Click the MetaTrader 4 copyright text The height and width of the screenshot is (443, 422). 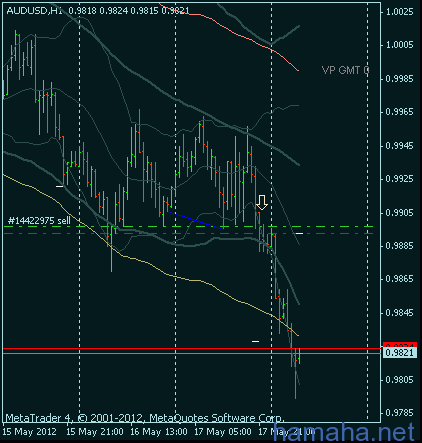[x=145, y=418]
